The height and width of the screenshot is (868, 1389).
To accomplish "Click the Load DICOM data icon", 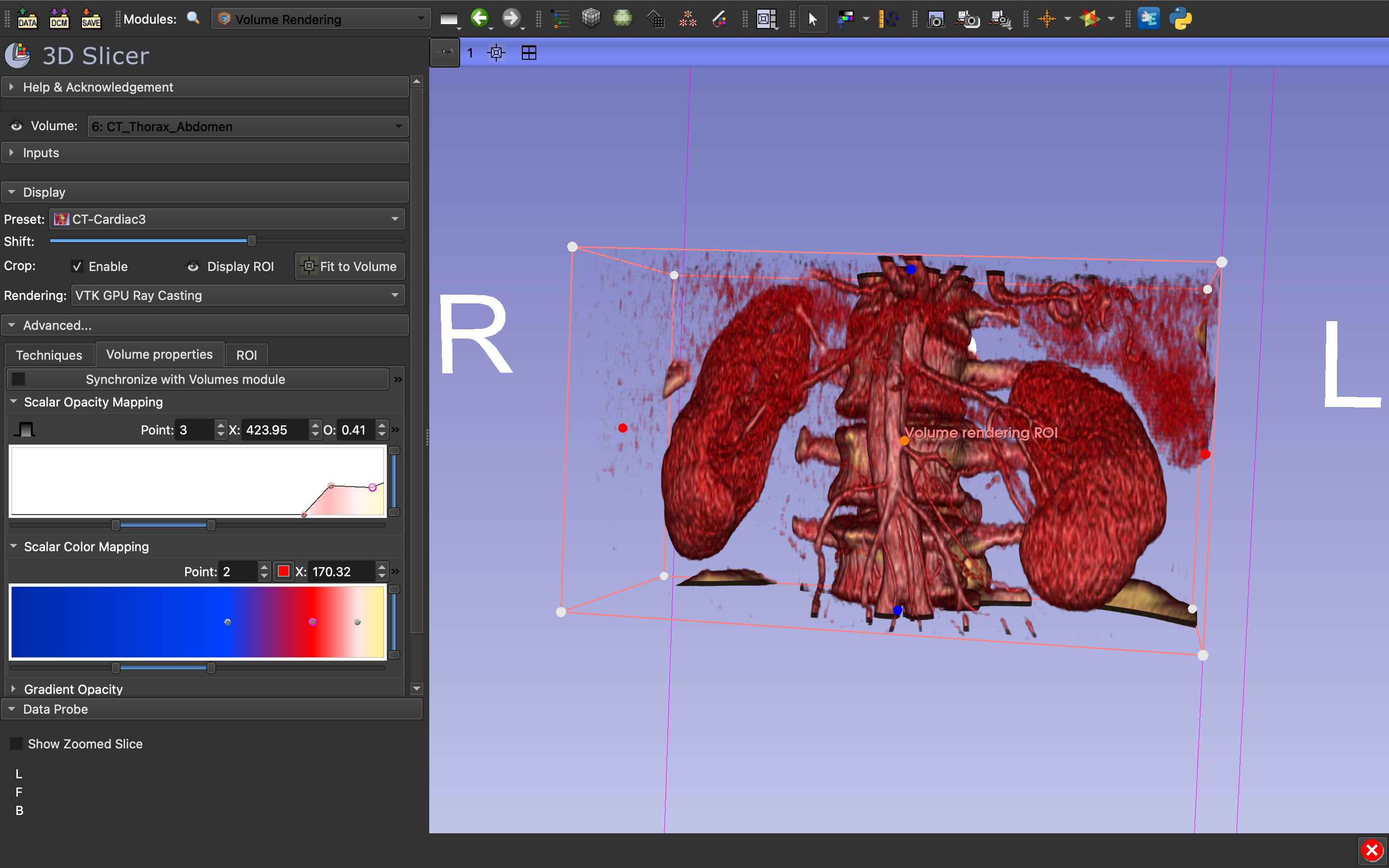I will 59,19.
